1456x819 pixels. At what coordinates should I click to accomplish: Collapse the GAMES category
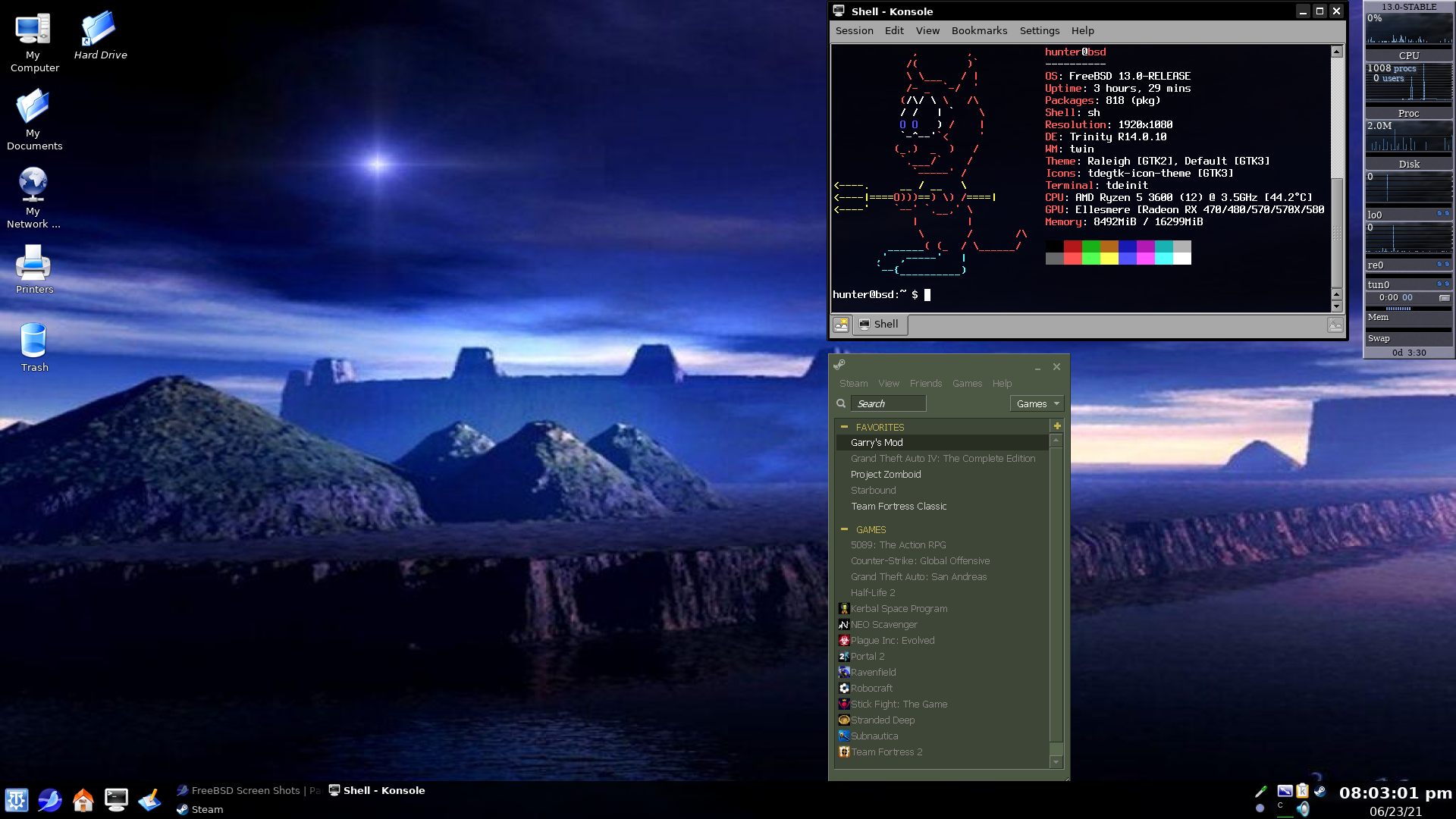tap(844, 529)
